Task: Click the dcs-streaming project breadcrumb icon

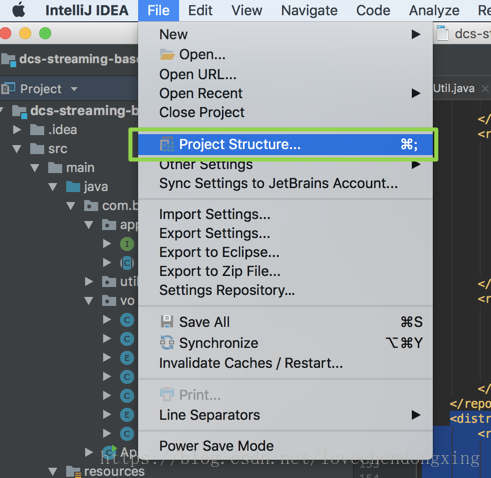Action: coord(9,60)
